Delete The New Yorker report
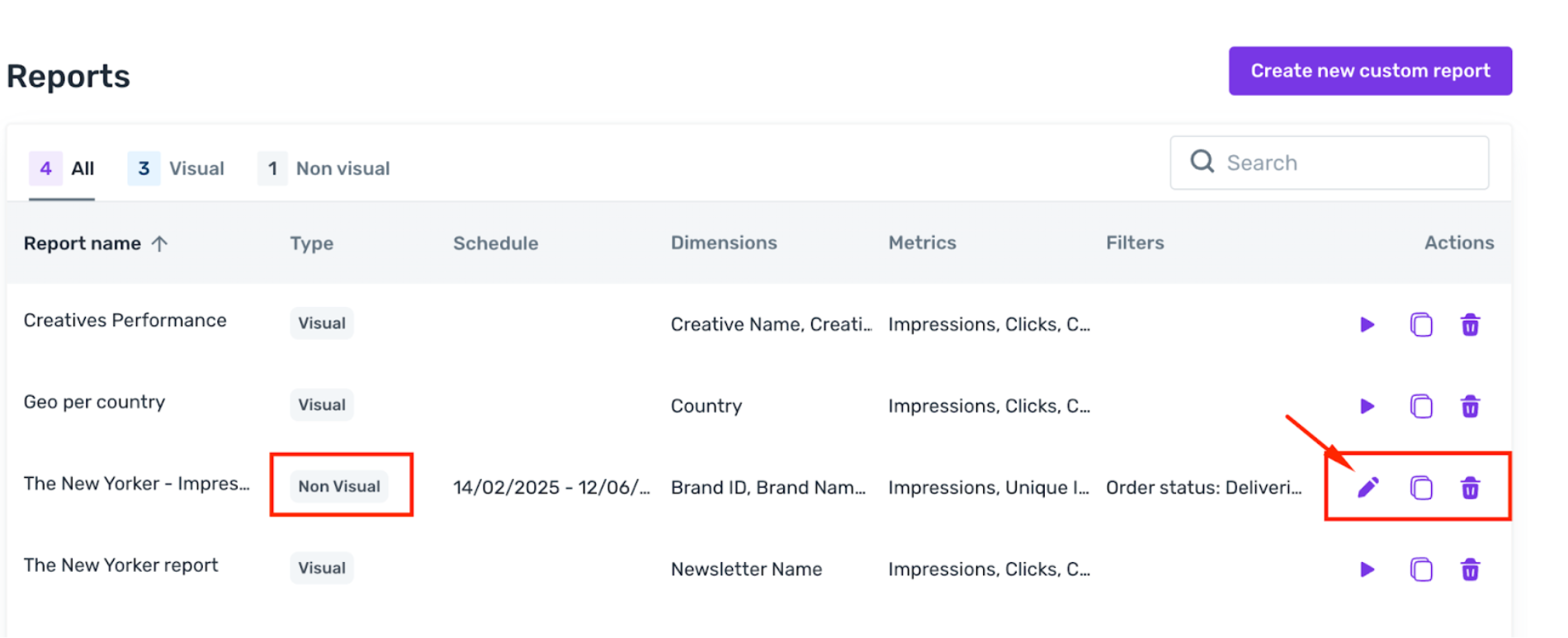 (1470, 569)
